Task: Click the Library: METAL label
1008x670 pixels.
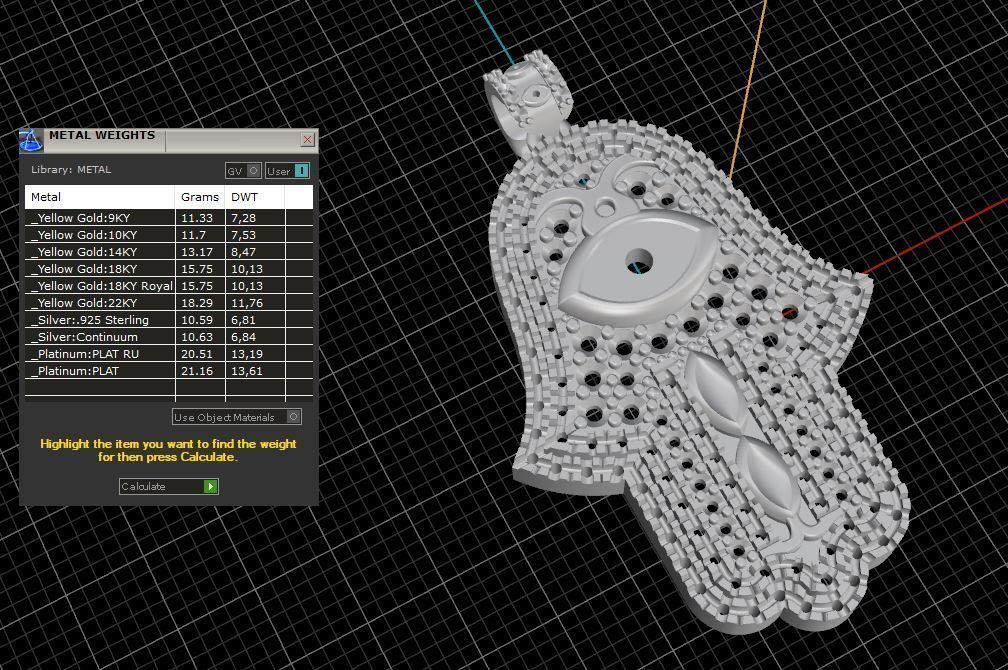Action: (71, 170)
